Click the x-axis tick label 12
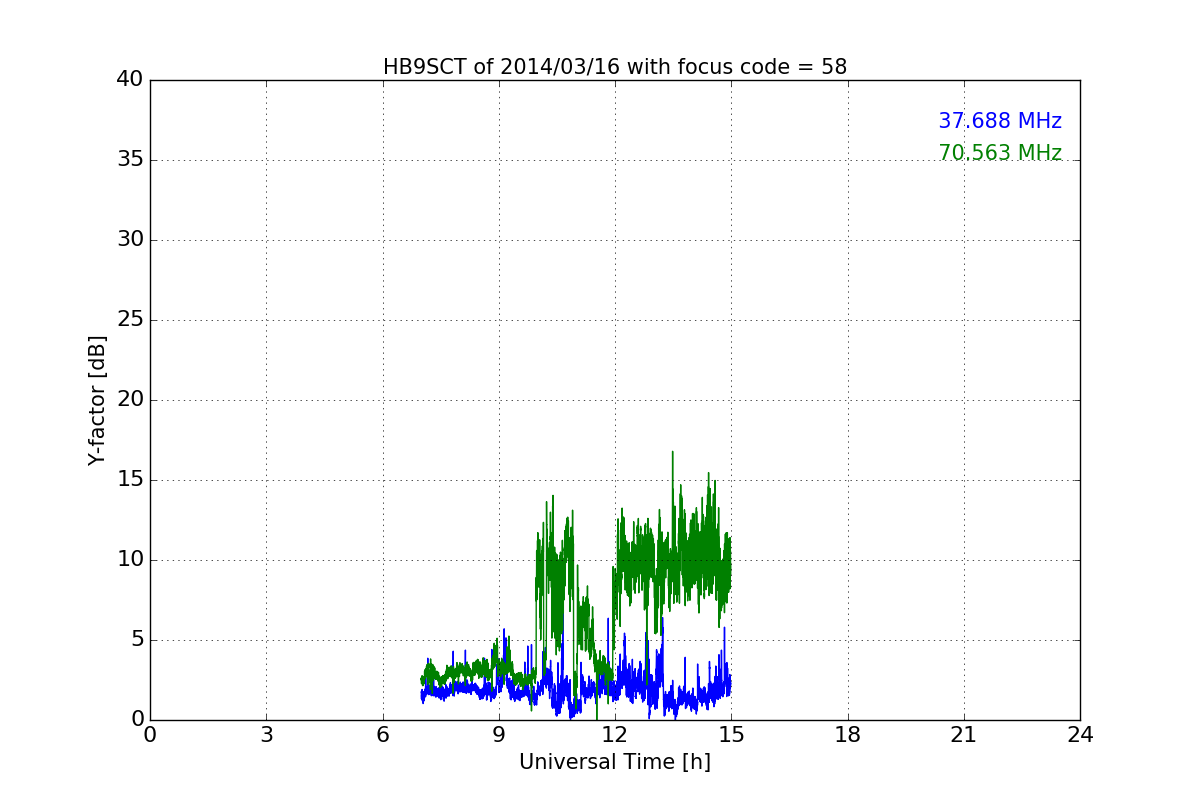1200x800 pixels. pyautogui.click(x=615, y=735)
